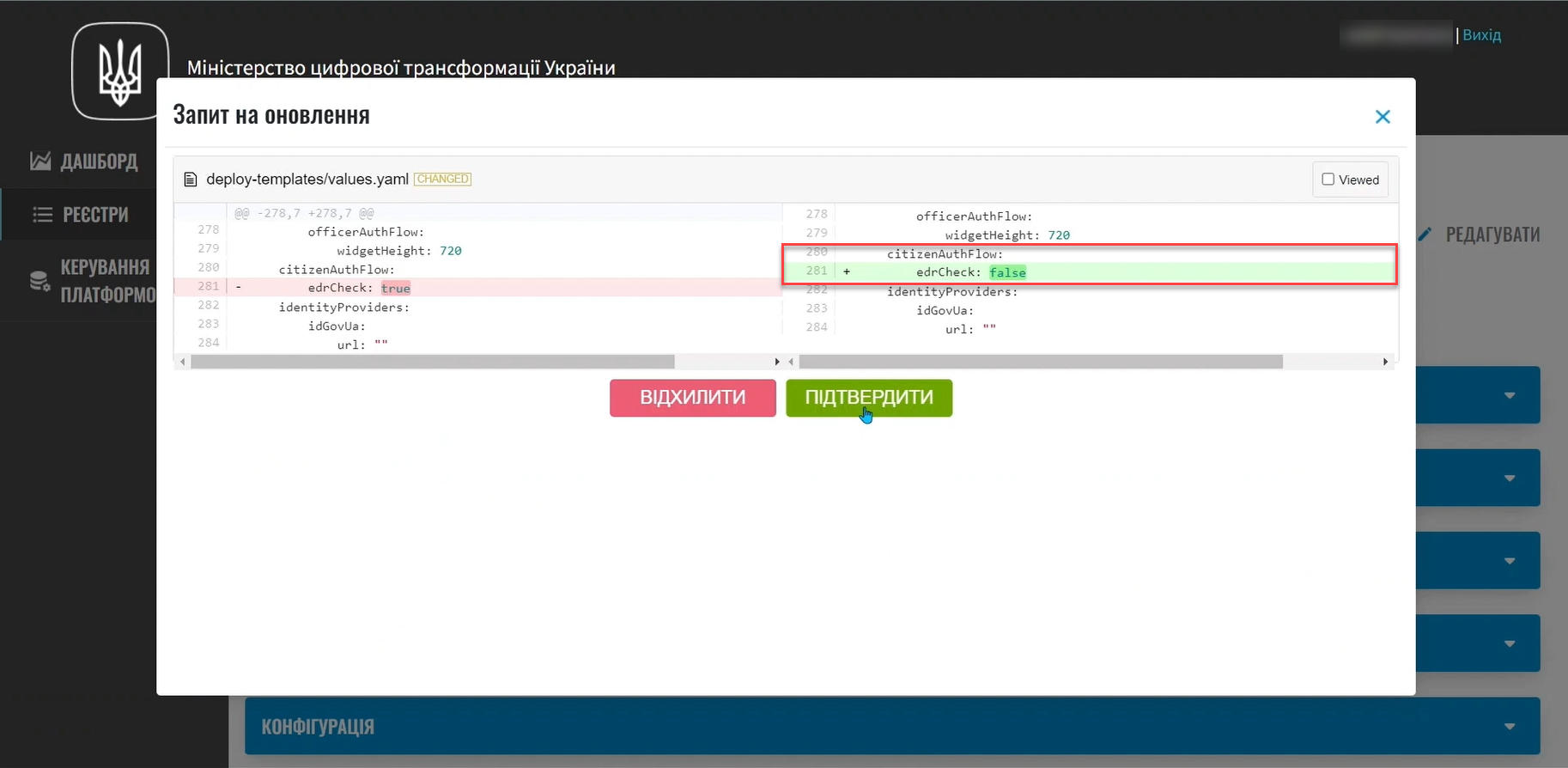Click the Ukrainian trident logo
This screenshot has width=1568, height=768.
(120, 71)
